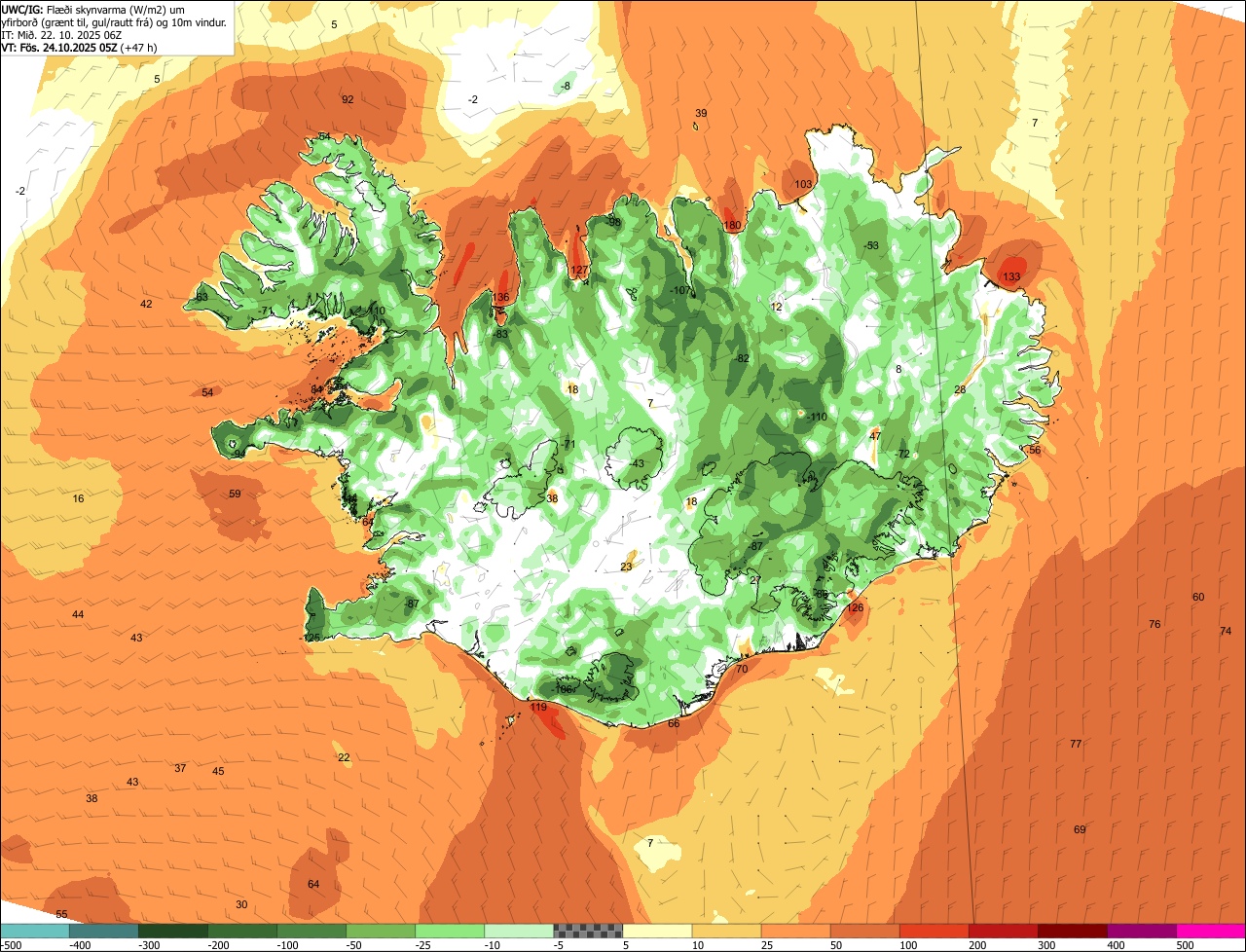This screenshot has width=1246, height=952.
Task: Select the 30 value near the bottom left
Action: pos(241,904)
